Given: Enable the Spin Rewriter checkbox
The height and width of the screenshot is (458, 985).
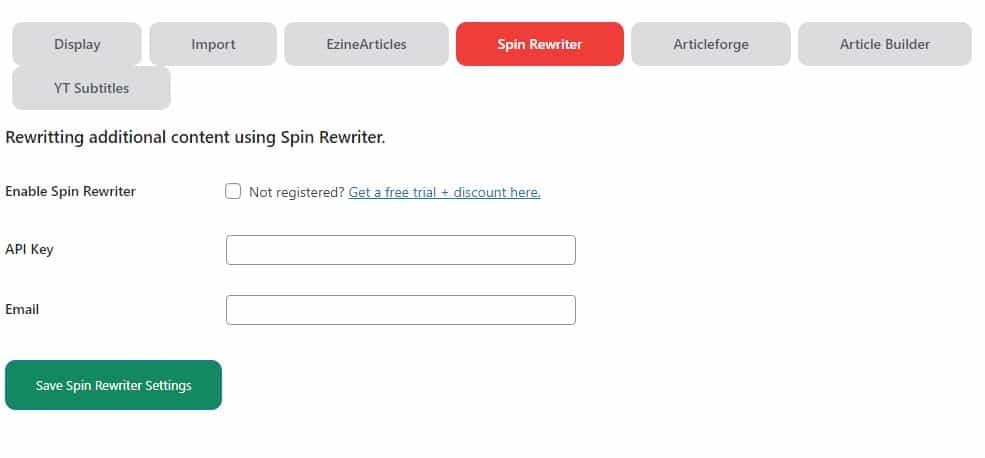Looking at the screenshot, I should (233, 192).
